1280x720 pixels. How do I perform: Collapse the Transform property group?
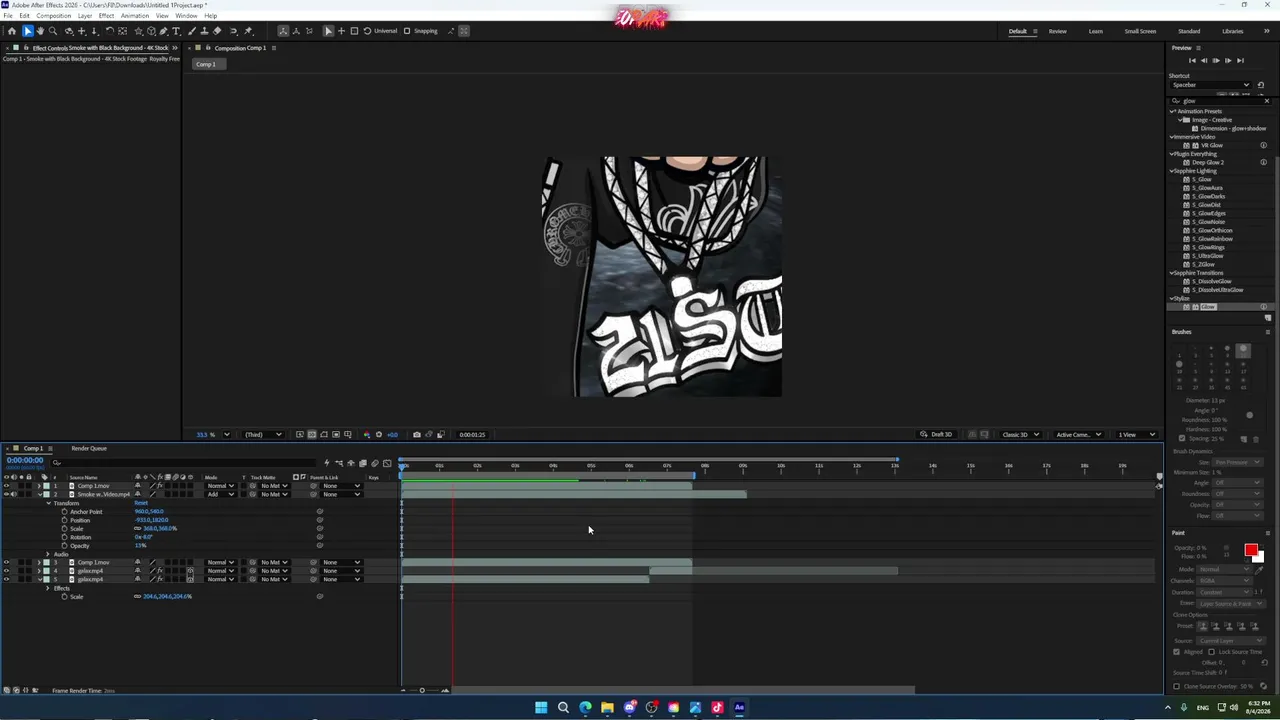pyautogui.click(x=48, y=503)
